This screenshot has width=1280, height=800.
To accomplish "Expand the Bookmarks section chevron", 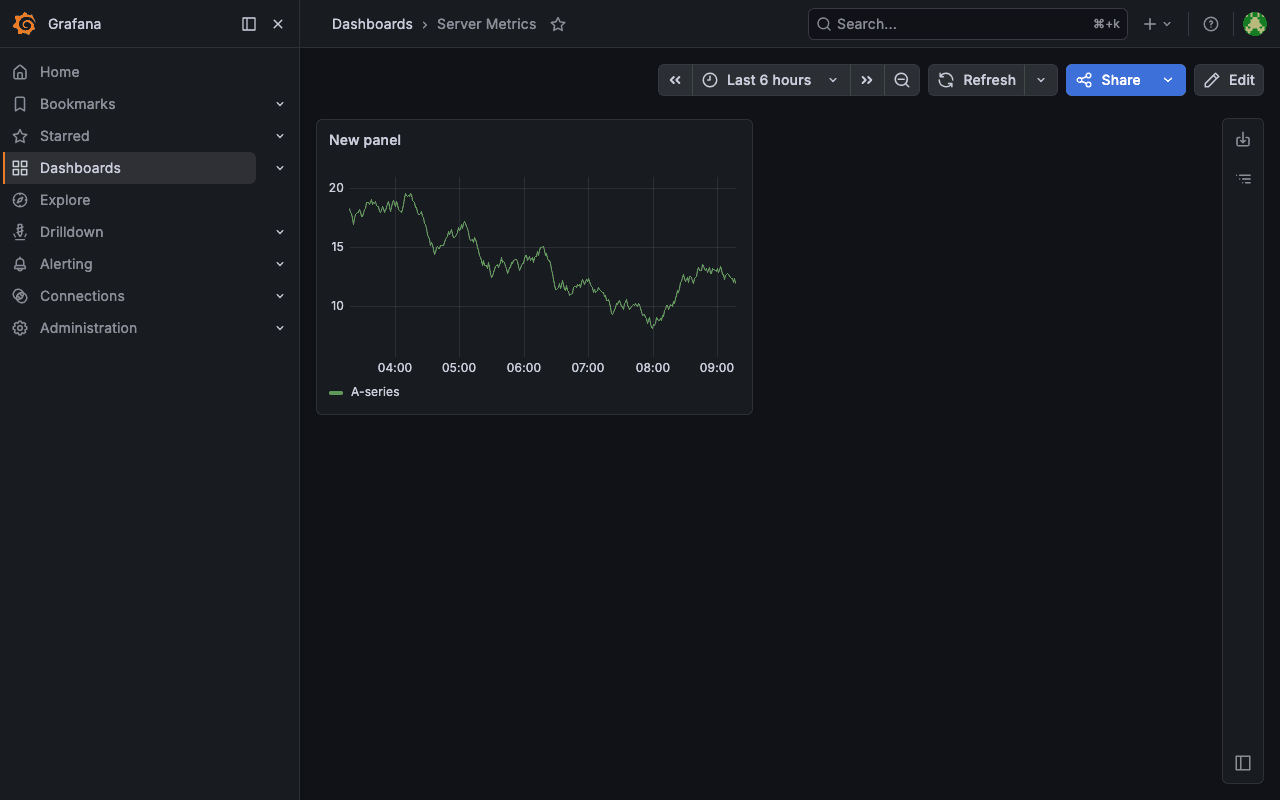I will pos(280,104).
